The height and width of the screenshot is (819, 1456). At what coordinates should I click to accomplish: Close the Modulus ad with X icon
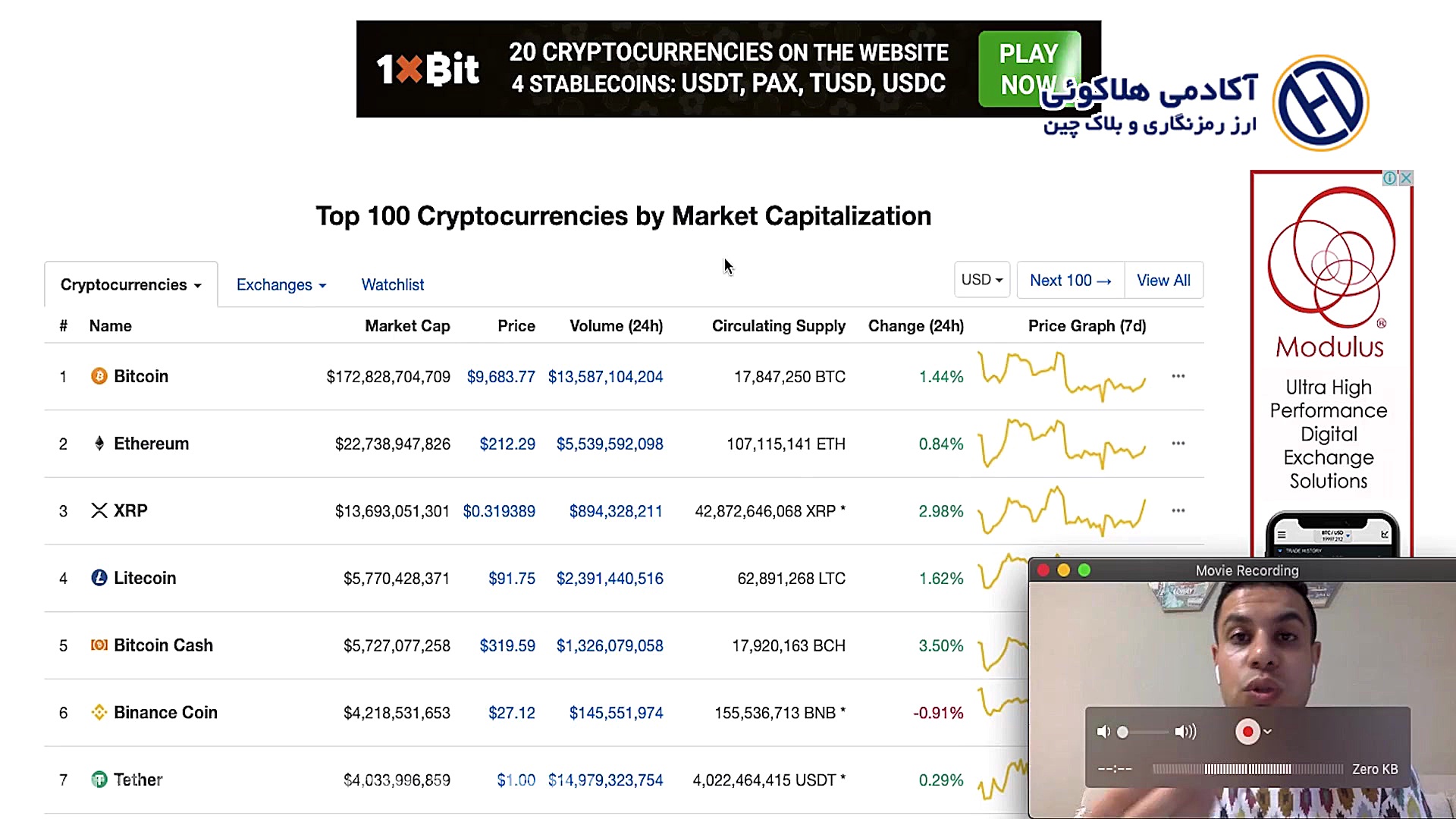(1406, 178)
